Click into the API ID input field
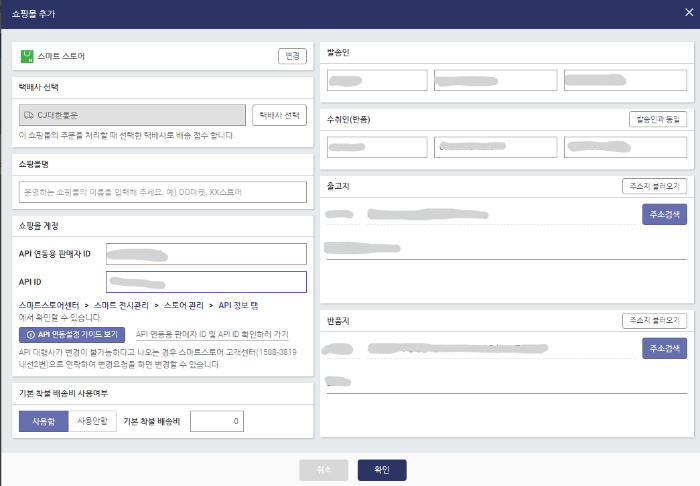This screenshot has height=486, width=700. [205, 282]
